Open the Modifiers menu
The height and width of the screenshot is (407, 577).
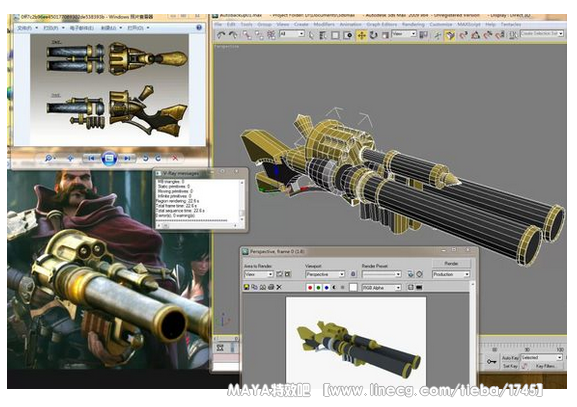pyautogui.click(x=324, y=24)
